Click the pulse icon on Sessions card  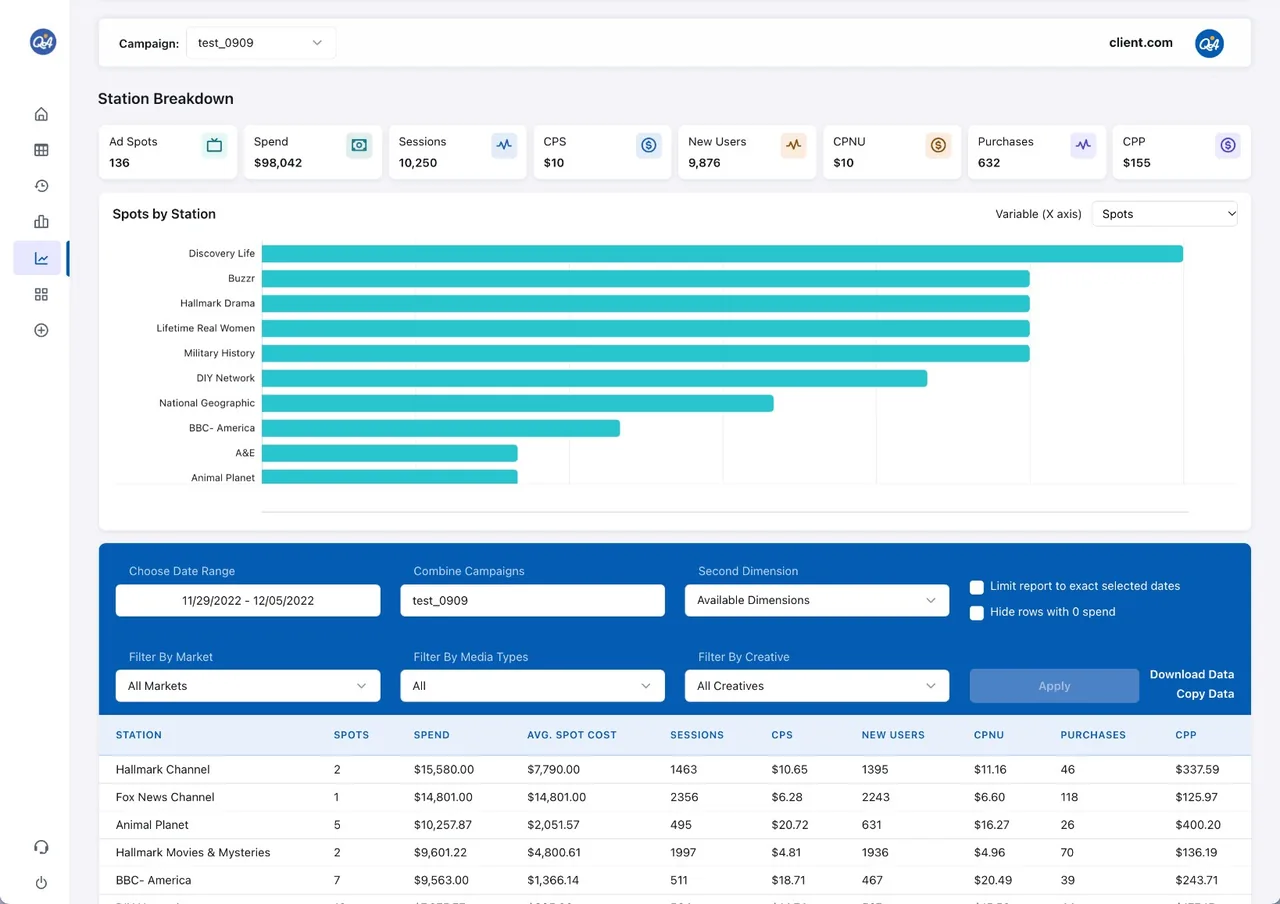tap(504, 145)
